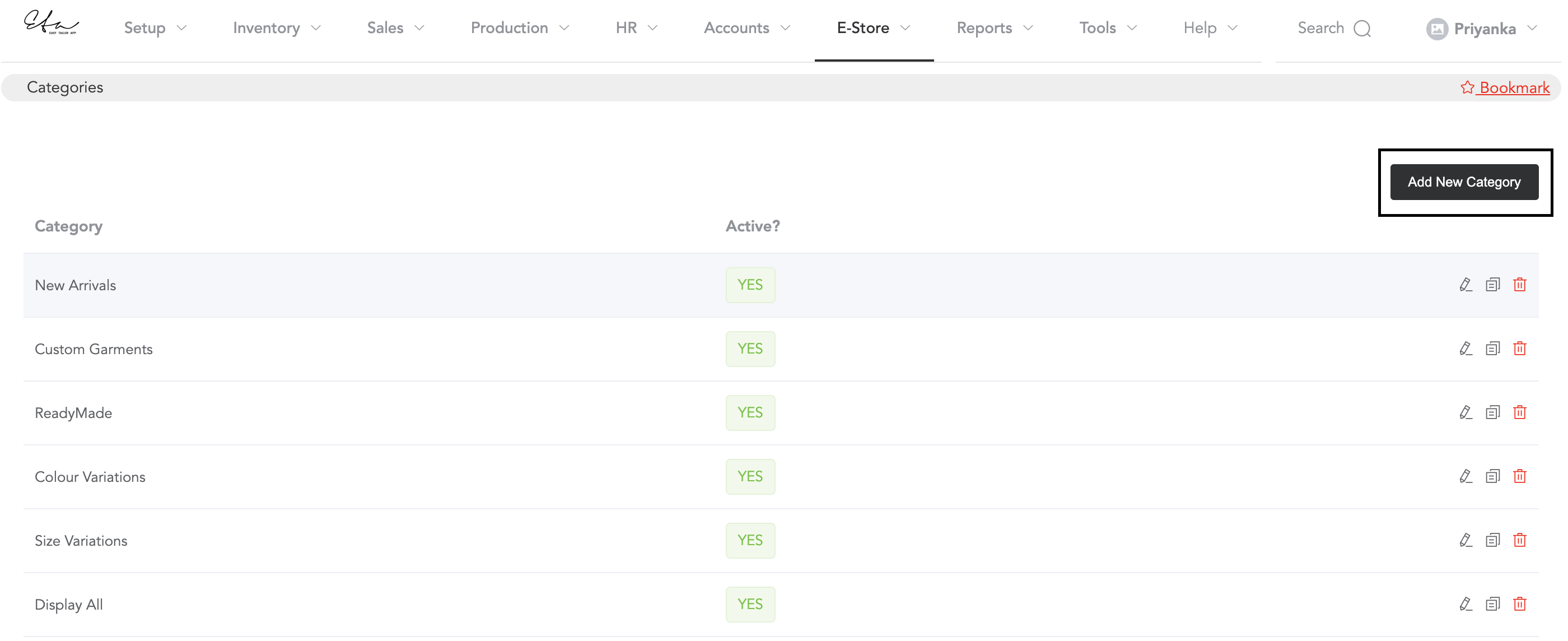This screenshot has height=641, width=1568.
Task: Select the Display All row name
Action: (68, 605)
